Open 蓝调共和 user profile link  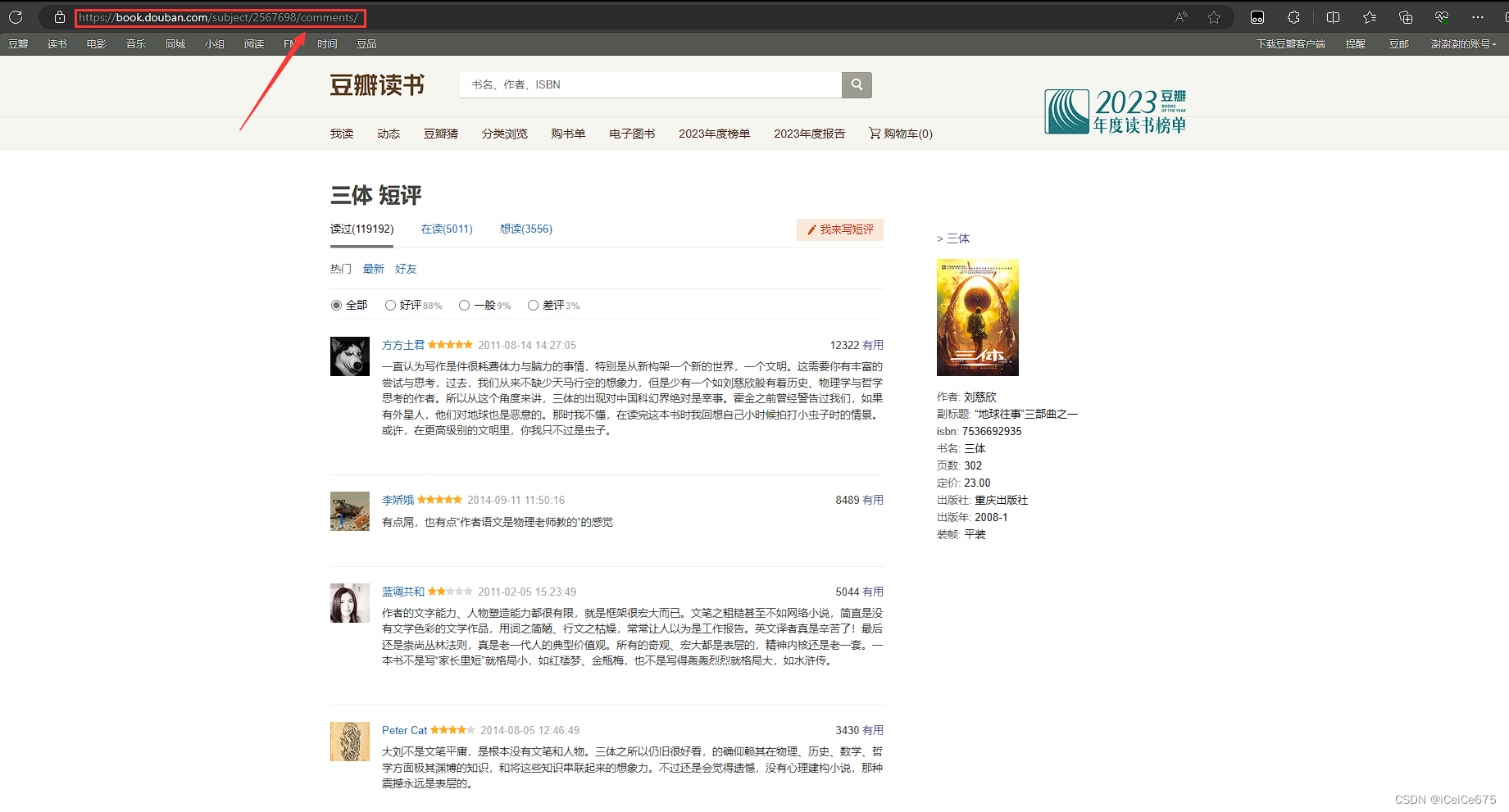click(x=403, y=592)
